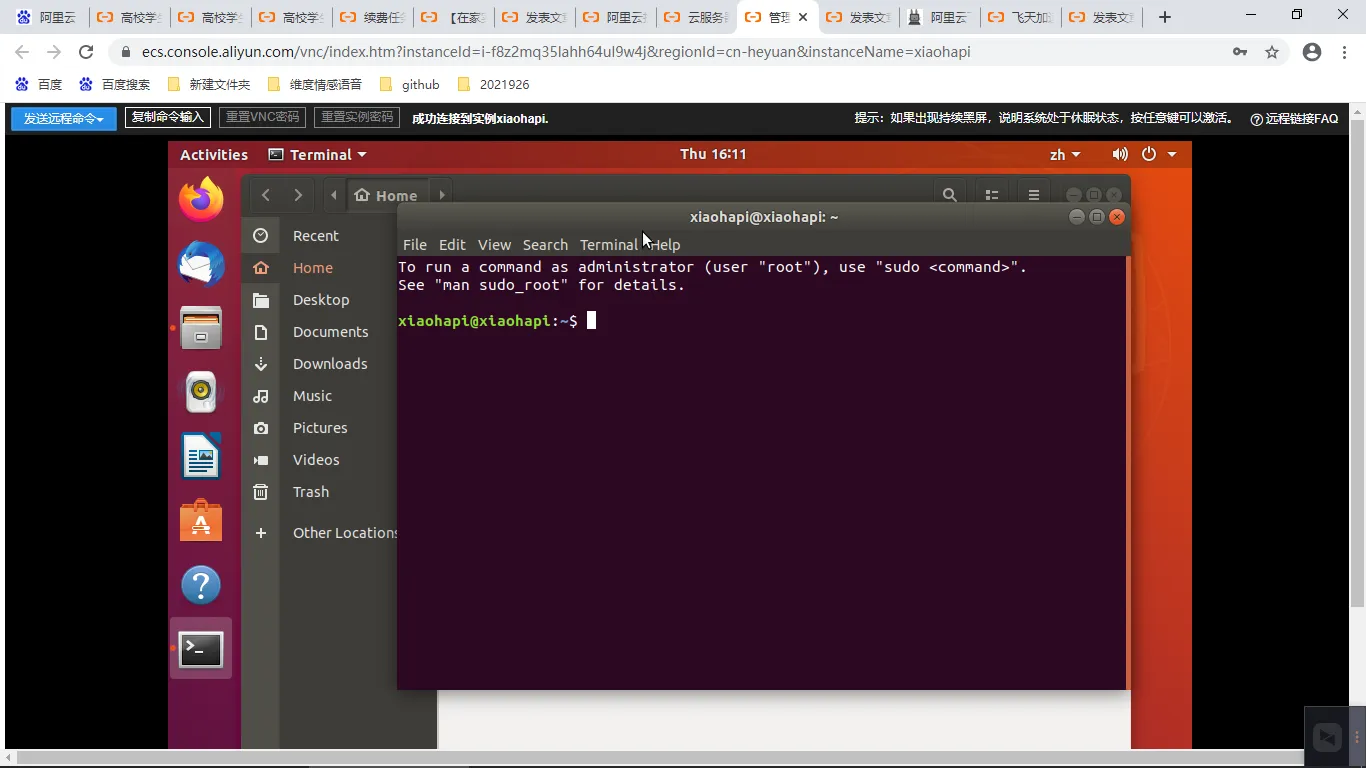This screenshot has height=768, width=1366.
Task: Open the Files hamburger menu
Action: pyautogui.click(x=1034, y=195)
